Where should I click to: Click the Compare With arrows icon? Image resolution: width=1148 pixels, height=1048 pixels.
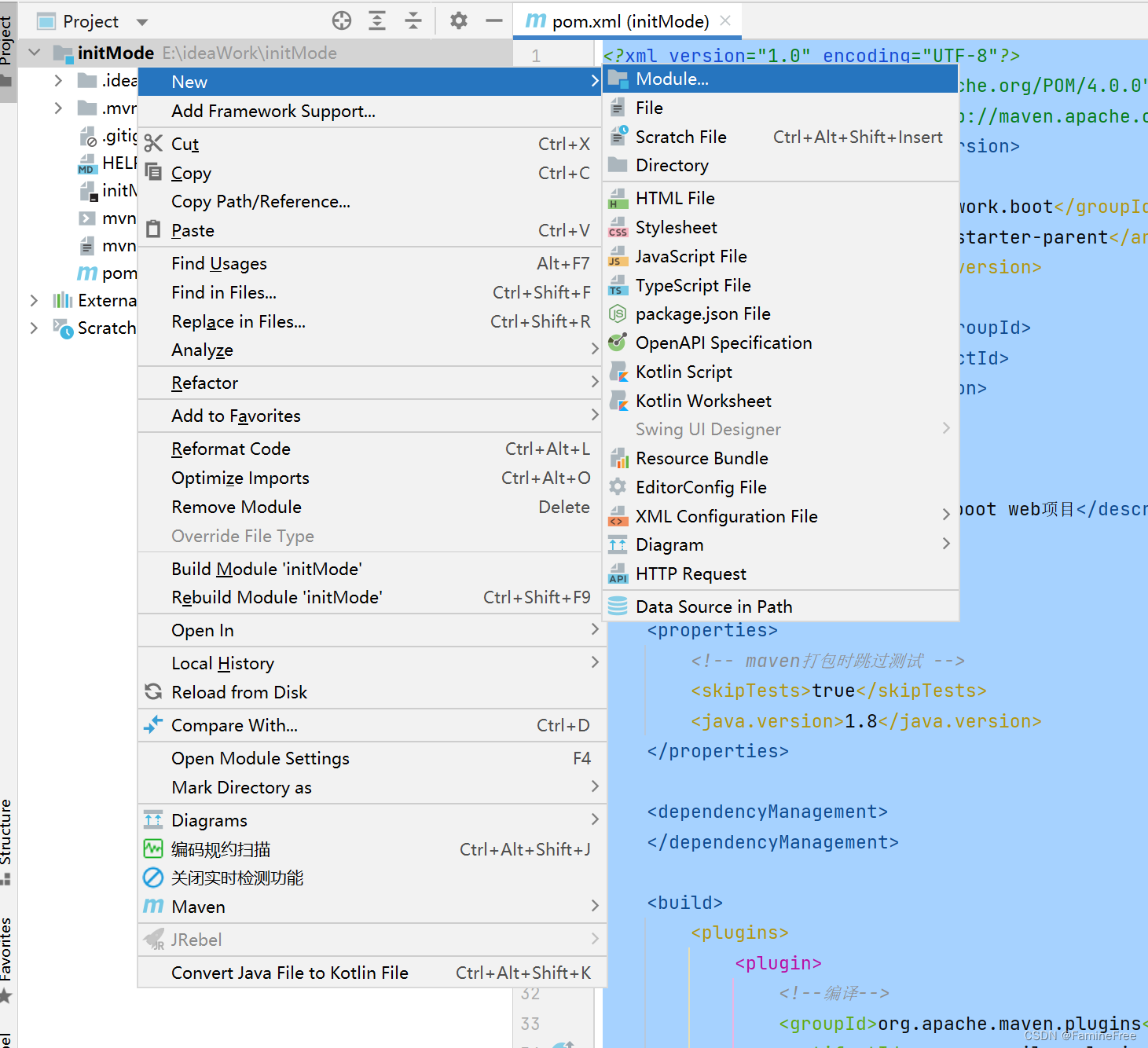pos(153,725)
